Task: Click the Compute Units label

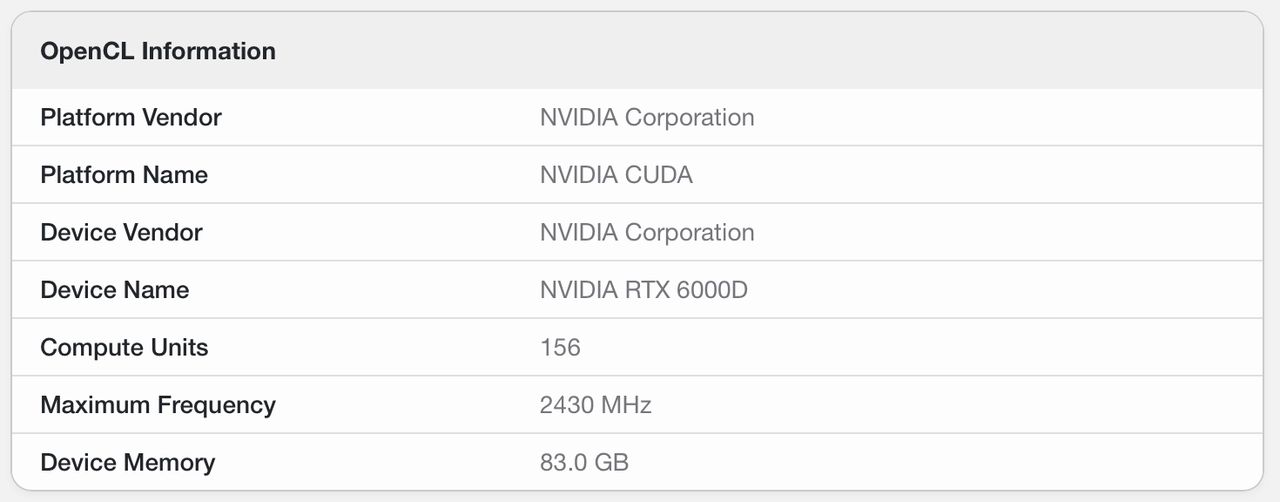Action: tap(124, 347)
